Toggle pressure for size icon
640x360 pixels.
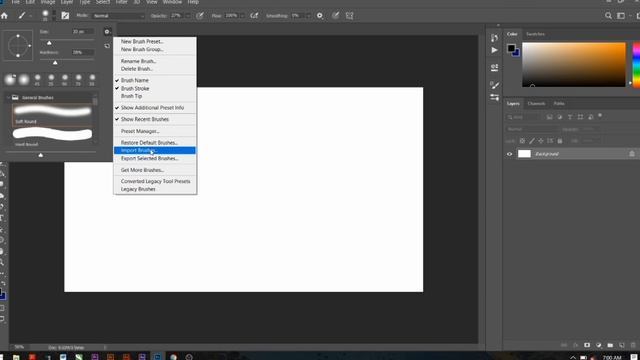click(335, 16)
